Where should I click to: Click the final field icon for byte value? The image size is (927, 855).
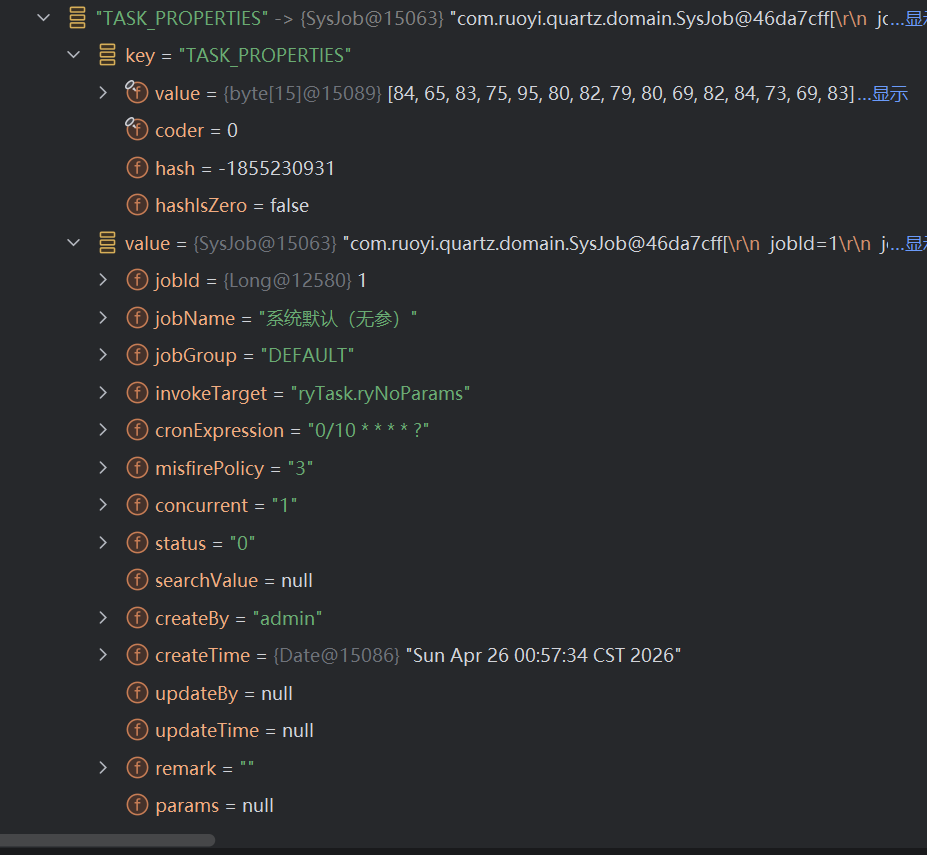tap(137, 92)
